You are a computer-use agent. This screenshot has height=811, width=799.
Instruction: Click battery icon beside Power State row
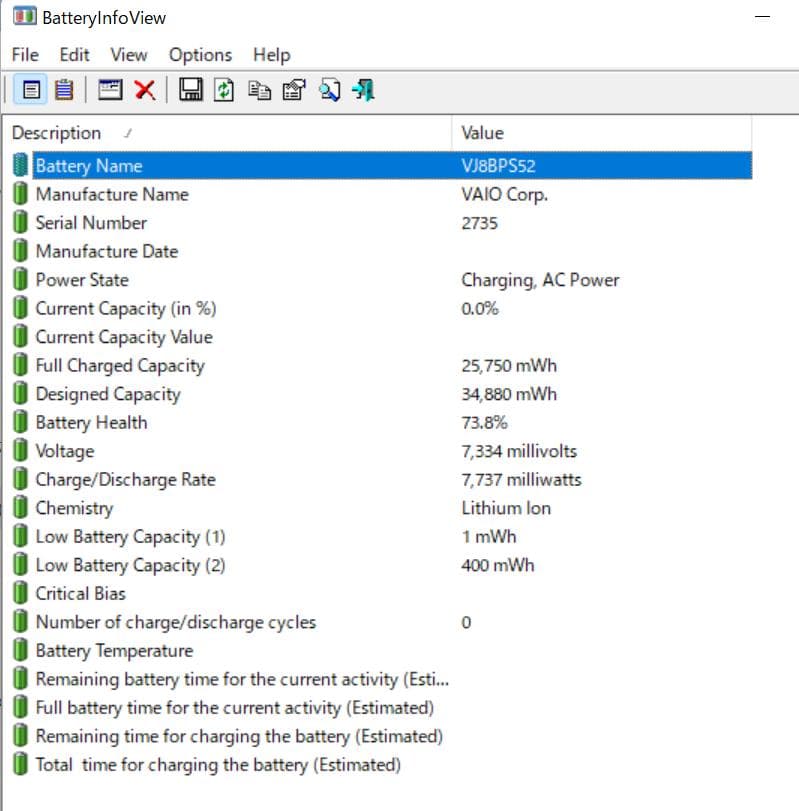click(x=20, y=279)
